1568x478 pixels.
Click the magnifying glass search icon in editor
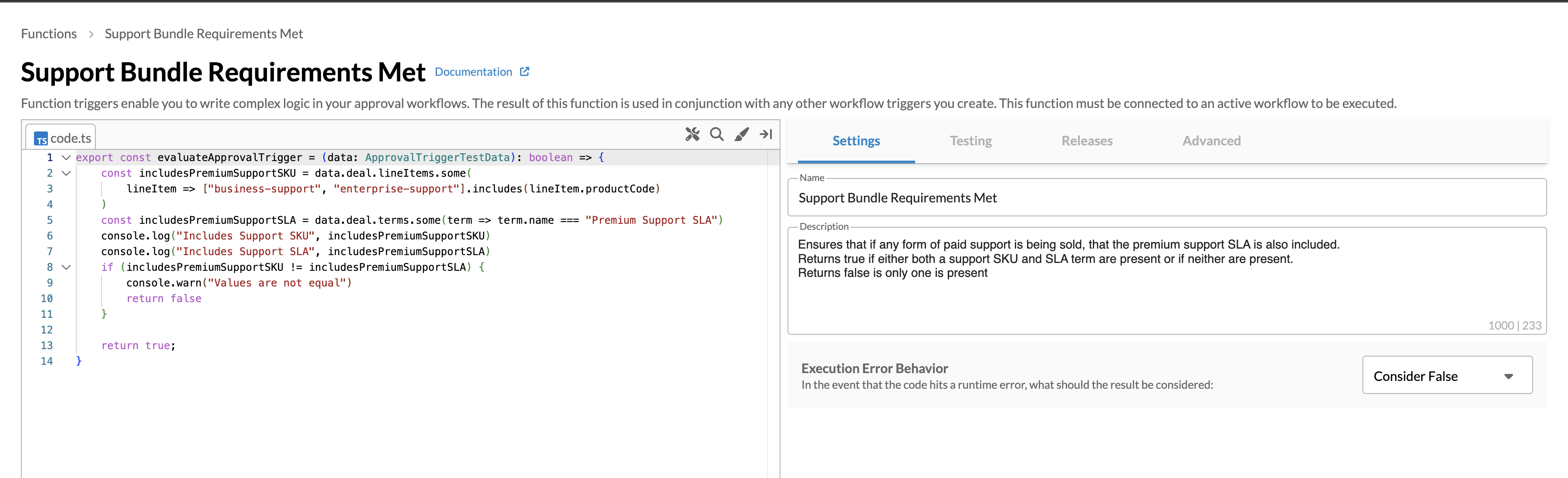click(716, 135)
